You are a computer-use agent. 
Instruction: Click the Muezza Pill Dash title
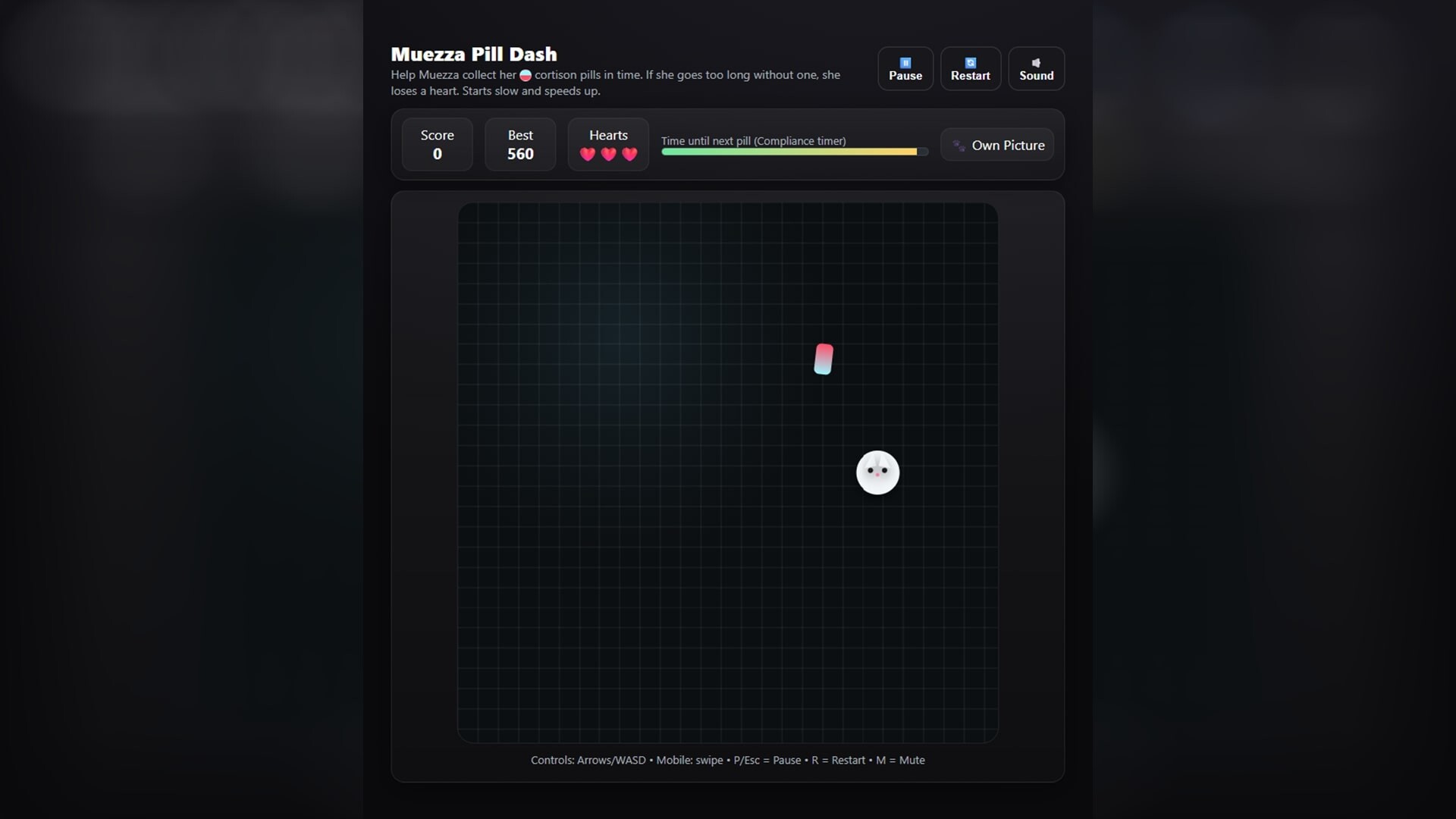tap(473, 54)
